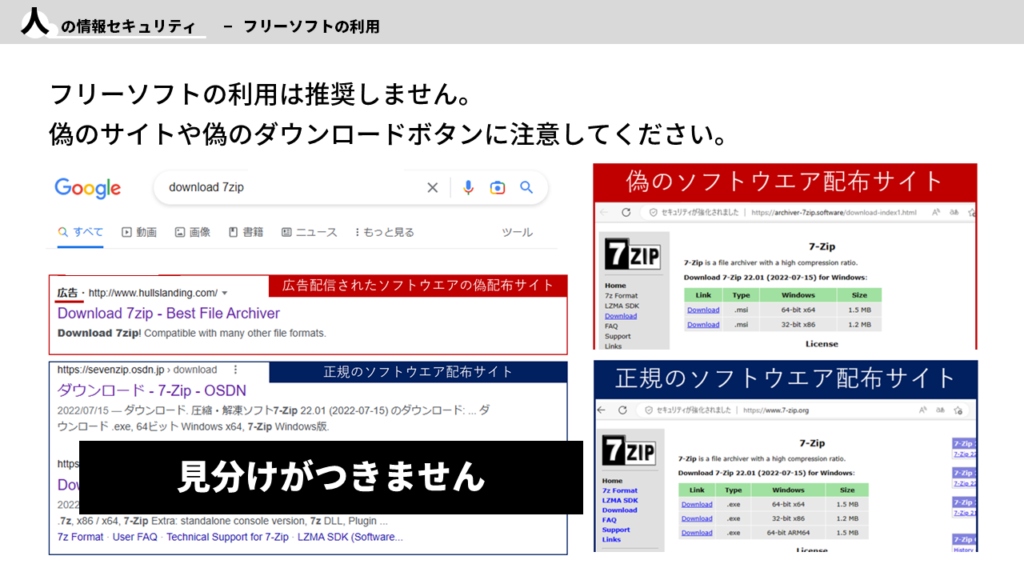Click the Google logo

88,188
